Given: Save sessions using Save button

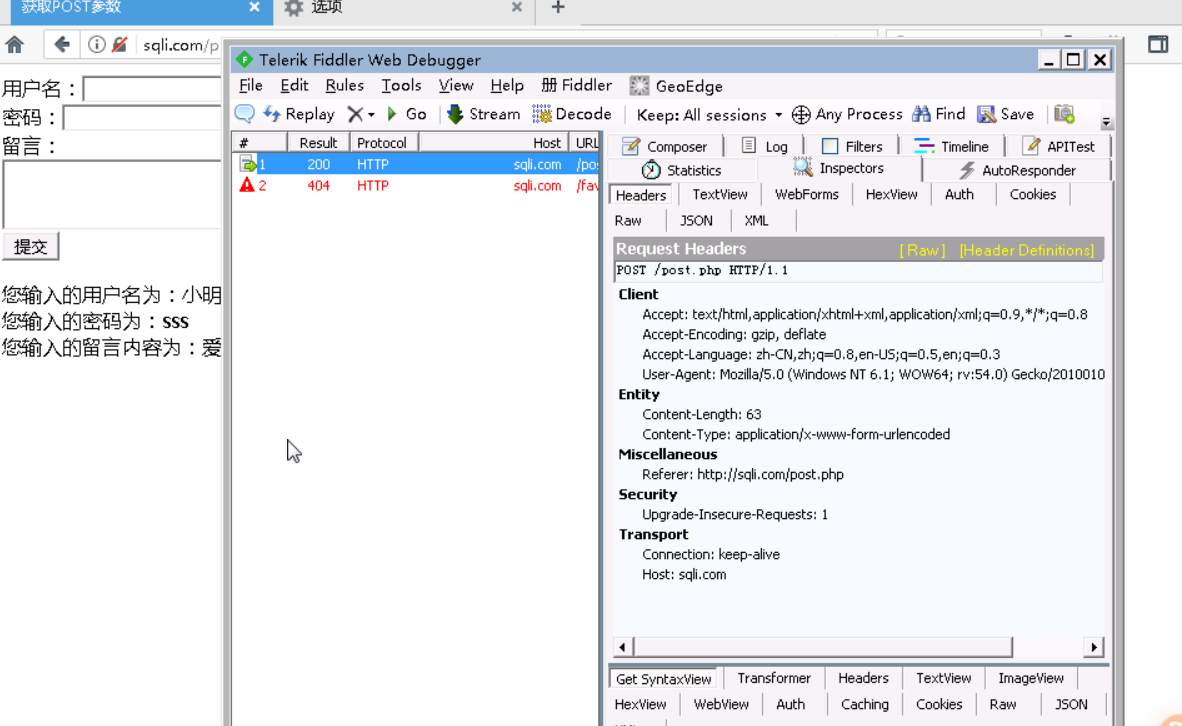Looking at the screenshot, I should pos(1006,114).
